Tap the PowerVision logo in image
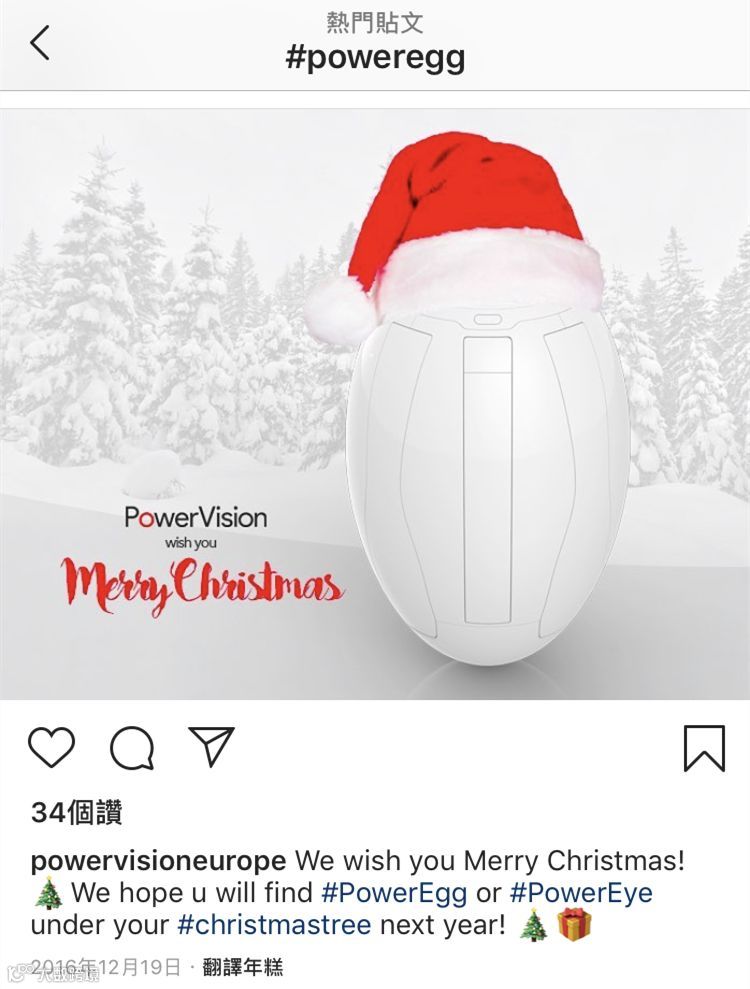Image resolution: width=750 pixels, height=989 pixels. point(196,517)
